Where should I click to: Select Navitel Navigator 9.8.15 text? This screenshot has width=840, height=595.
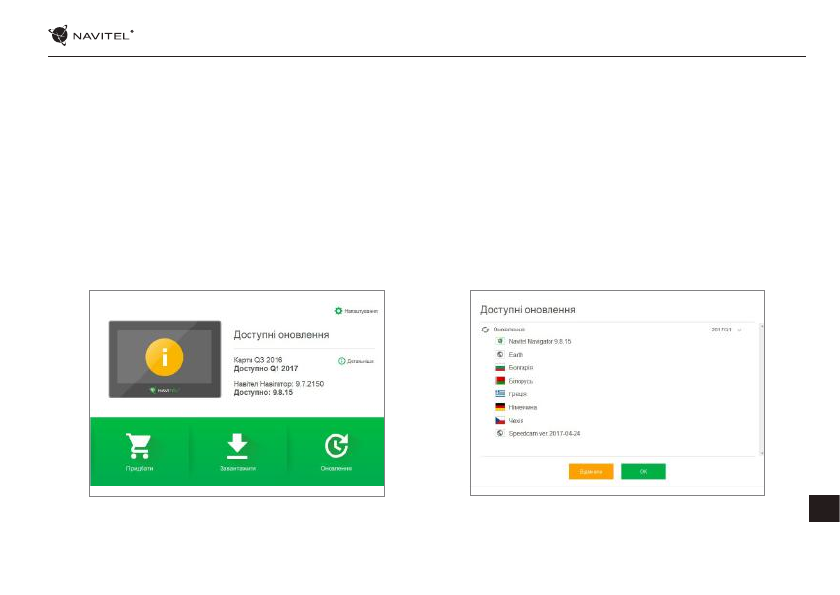(x=539, y=342)
